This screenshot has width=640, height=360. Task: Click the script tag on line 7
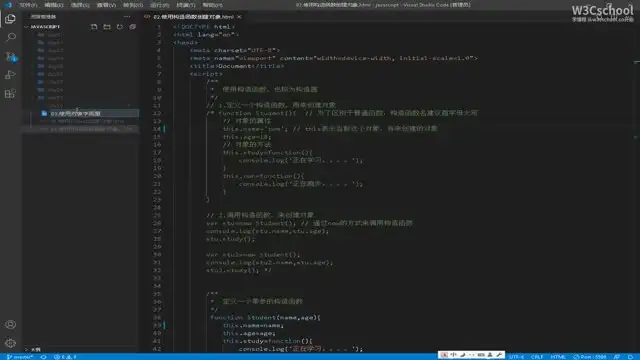click(x=206, y=74)
